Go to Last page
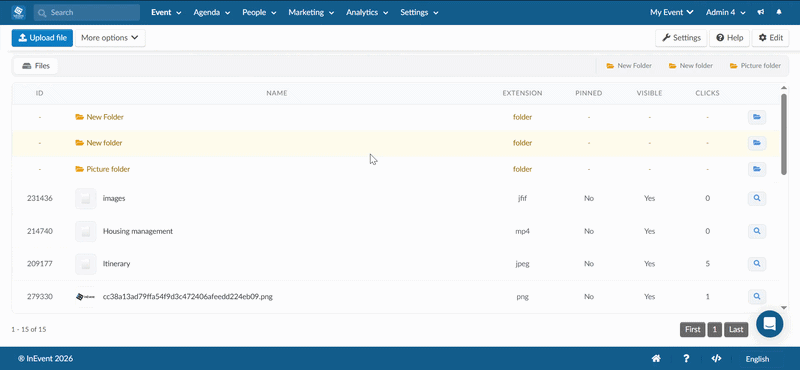 click(x=736, y=330)
